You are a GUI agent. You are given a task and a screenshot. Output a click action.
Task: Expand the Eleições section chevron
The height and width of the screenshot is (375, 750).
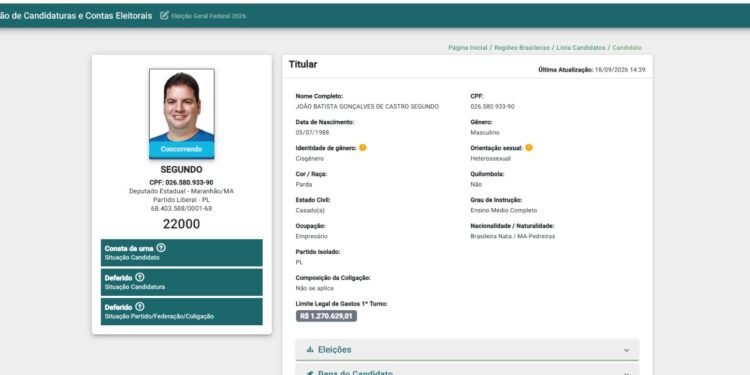627,350
